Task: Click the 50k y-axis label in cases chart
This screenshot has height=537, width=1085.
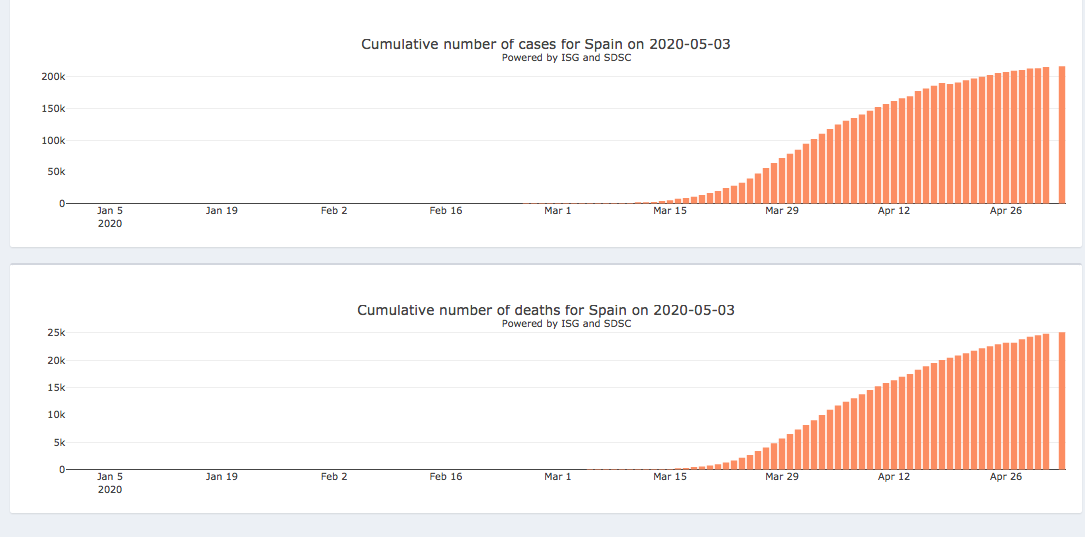Action: point(56,172)
